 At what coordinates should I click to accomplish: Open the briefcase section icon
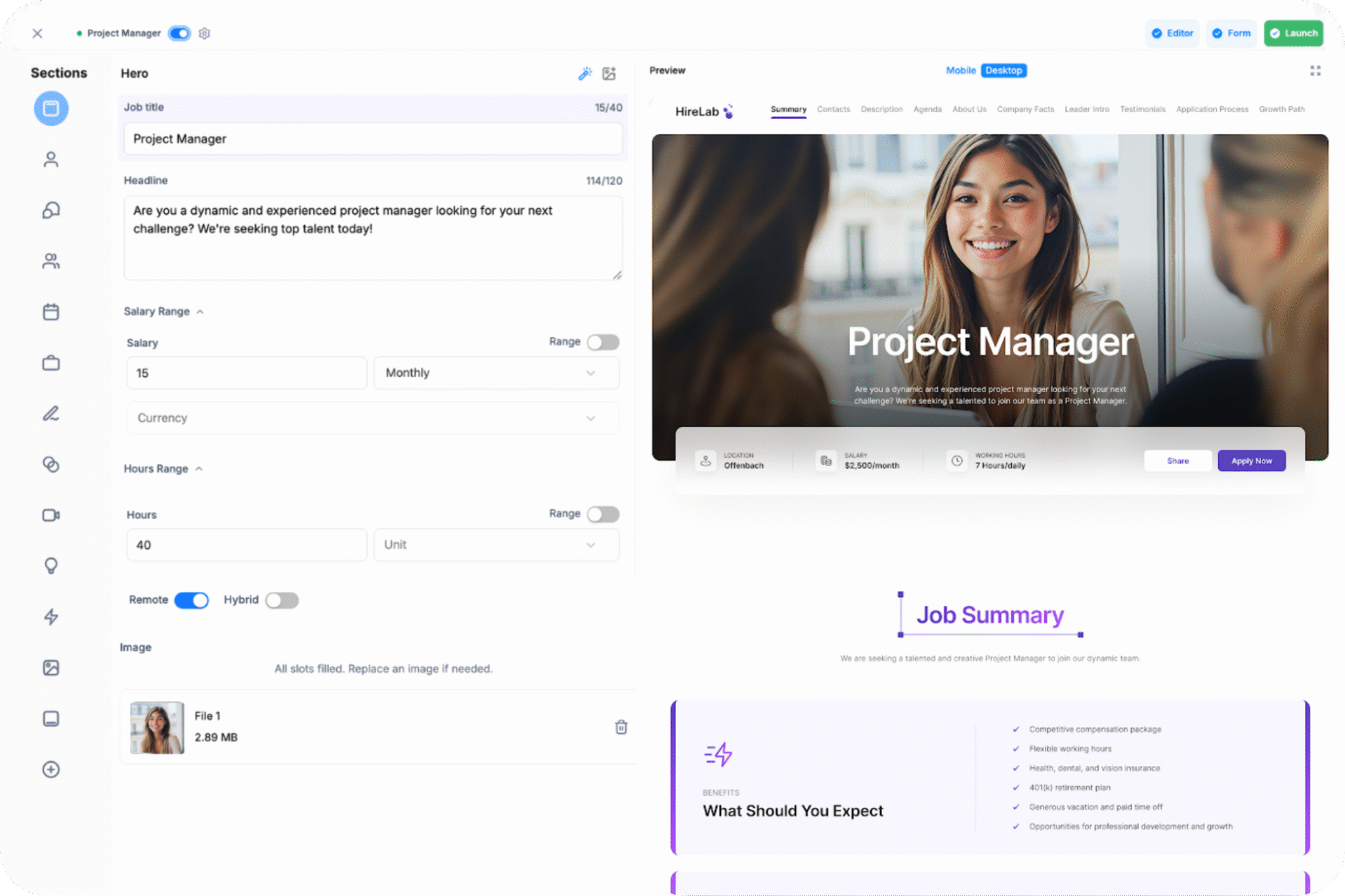click(x=51, y=363)
